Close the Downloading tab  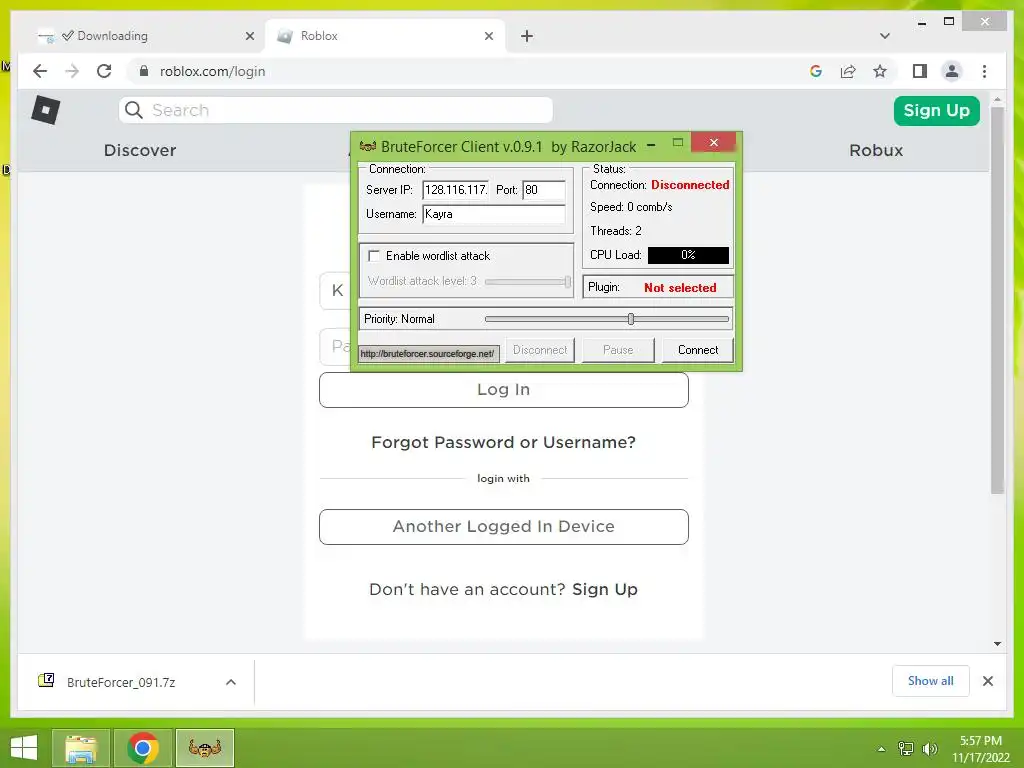tap(249, 36)
